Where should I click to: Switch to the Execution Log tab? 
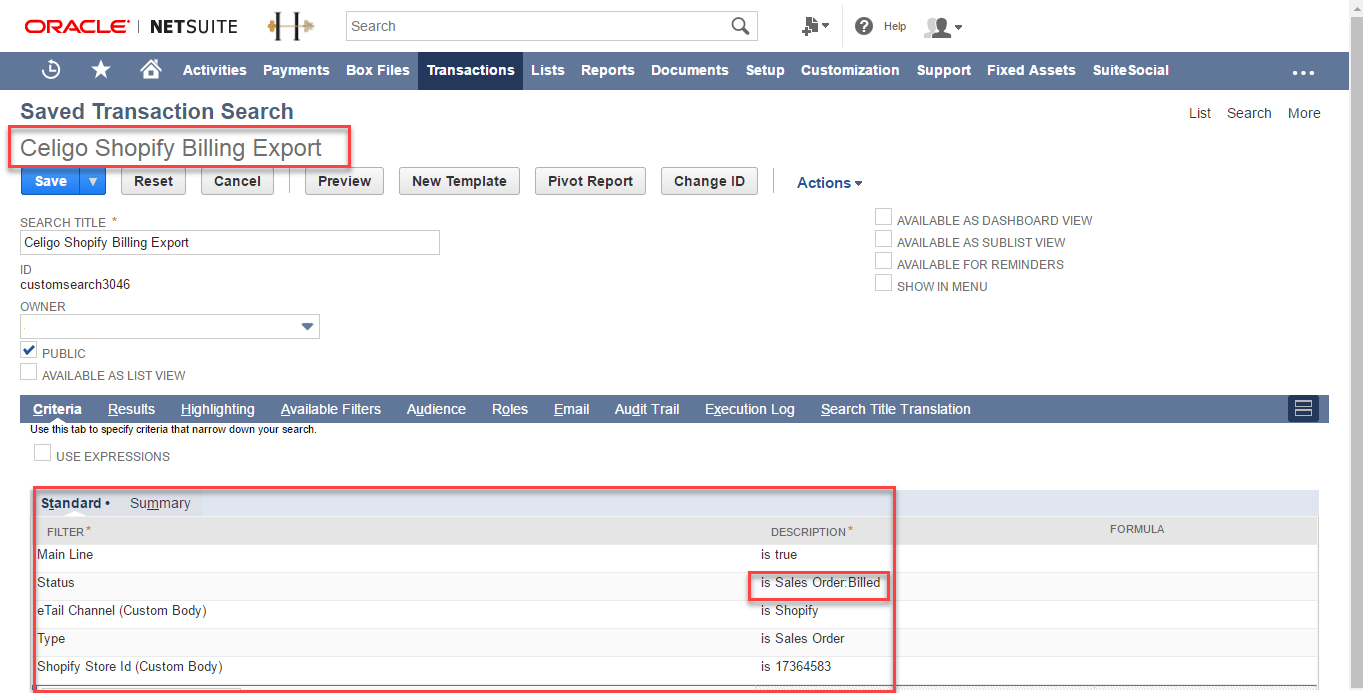click(x=750, y=409)
